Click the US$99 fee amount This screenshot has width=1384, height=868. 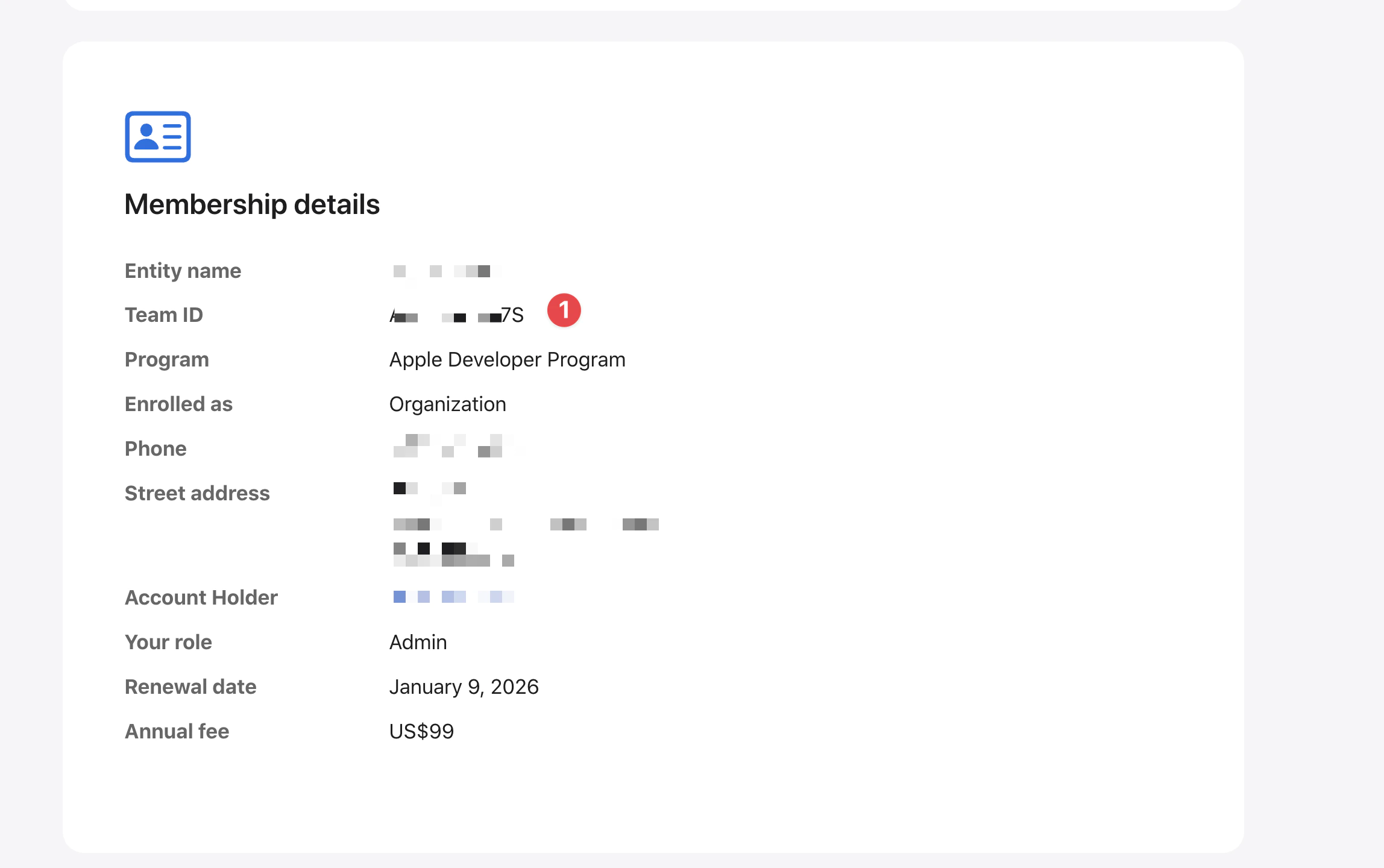(421, 731)
